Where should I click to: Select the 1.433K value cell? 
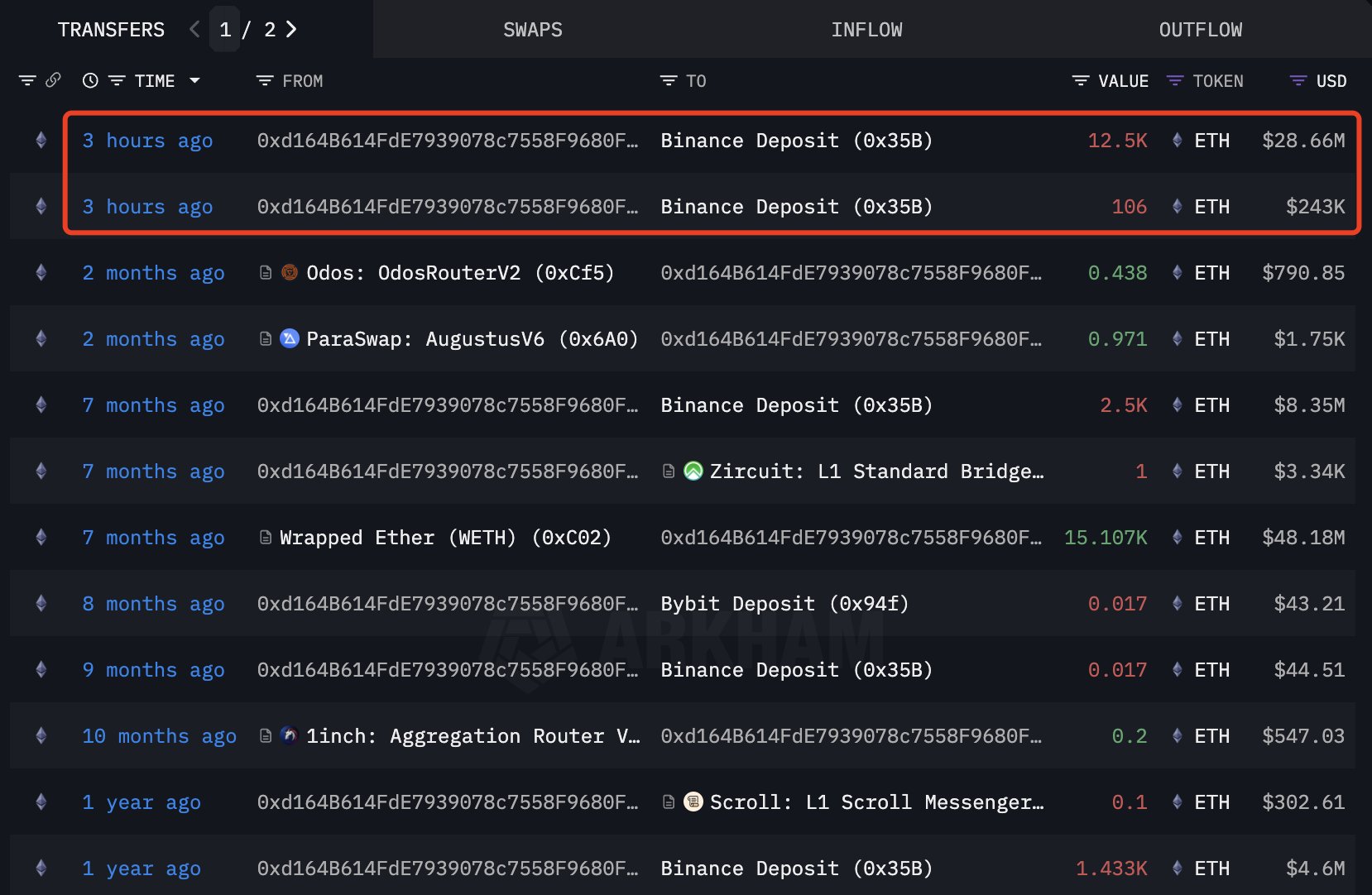[x=1111, y=869]
